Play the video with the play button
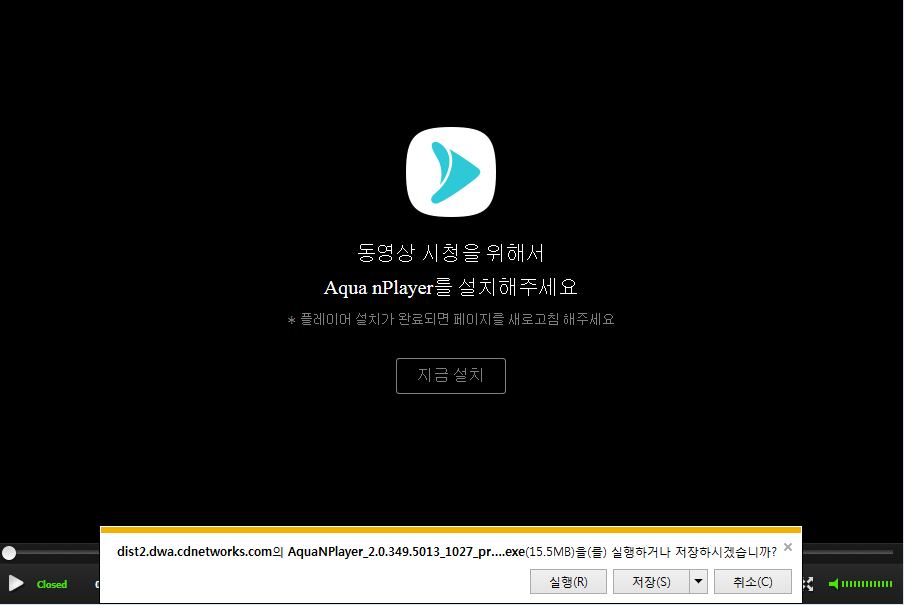 coord(16,584)
